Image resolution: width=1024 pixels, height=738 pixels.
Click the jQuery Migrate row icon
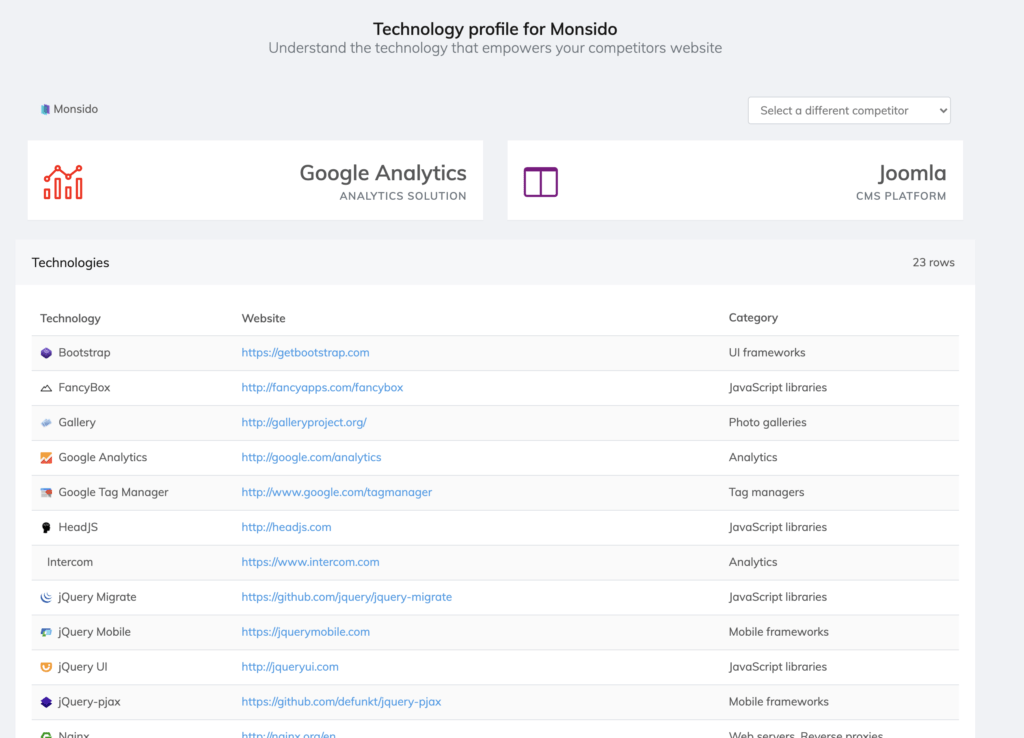click(x=46, y=597)
